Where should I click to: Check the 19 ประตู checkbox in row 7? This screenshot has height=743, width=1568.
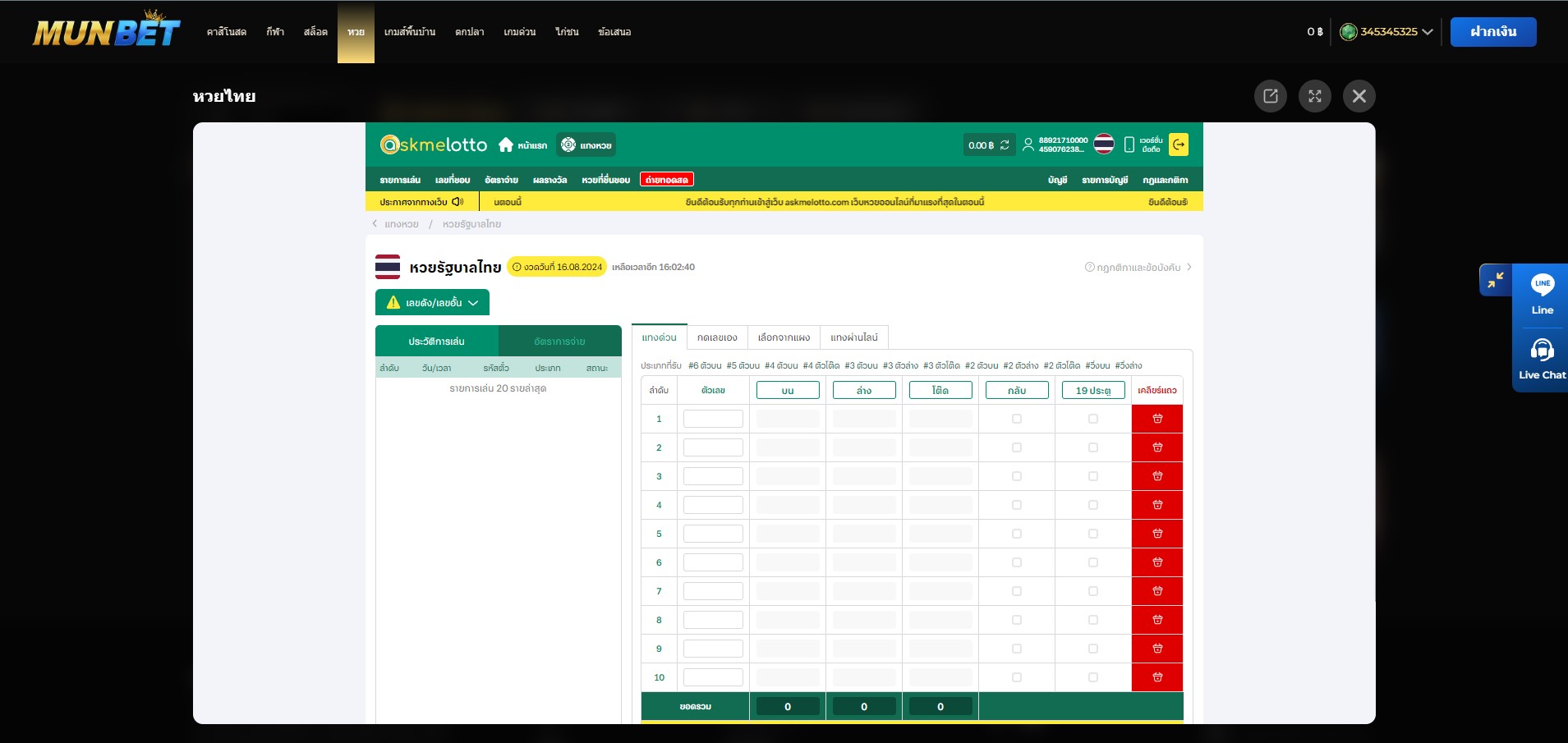pyautogui.click(x=1093, y=591)
